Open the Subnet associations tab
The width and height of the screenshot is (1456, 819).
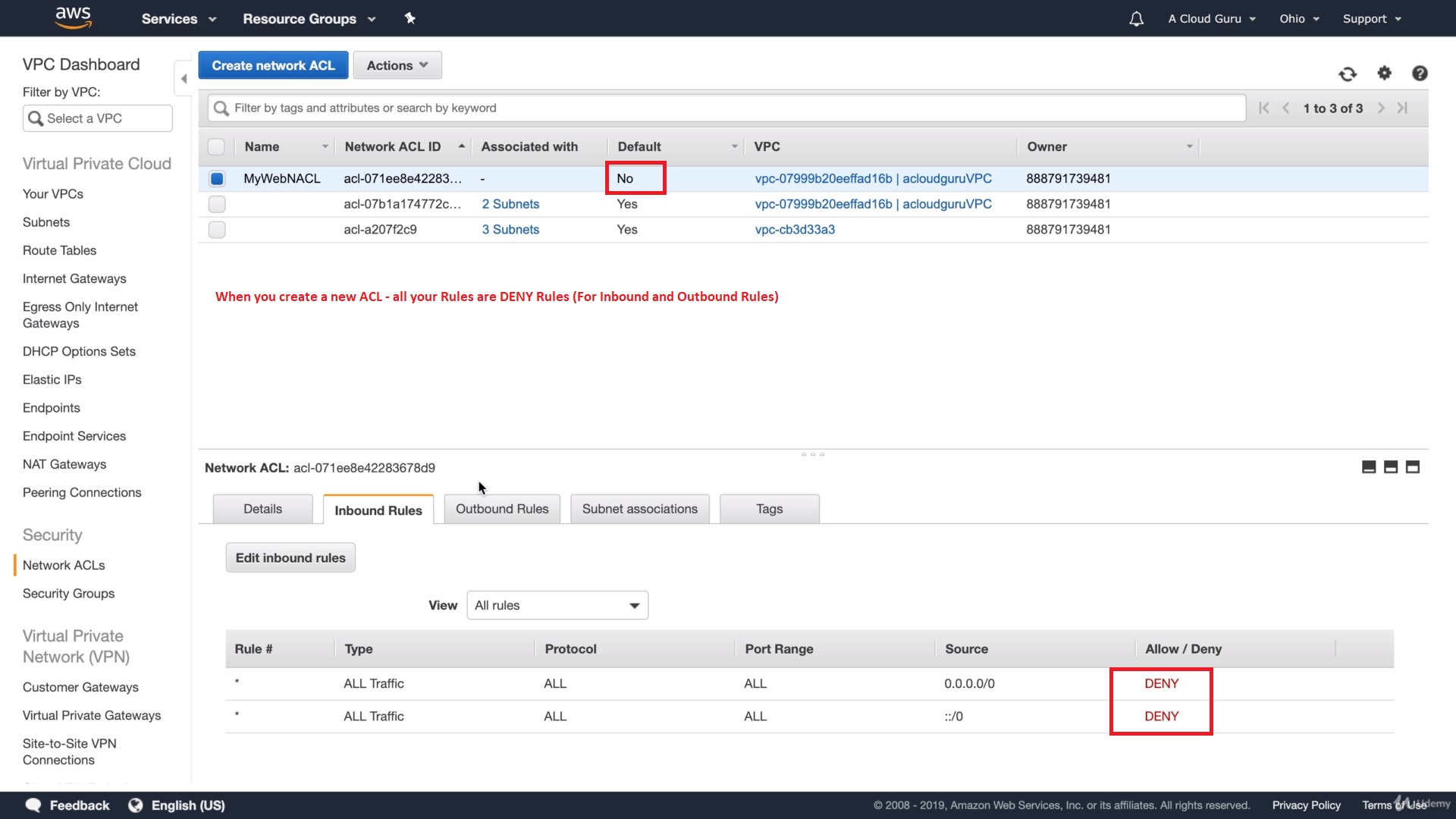(639, 509)
